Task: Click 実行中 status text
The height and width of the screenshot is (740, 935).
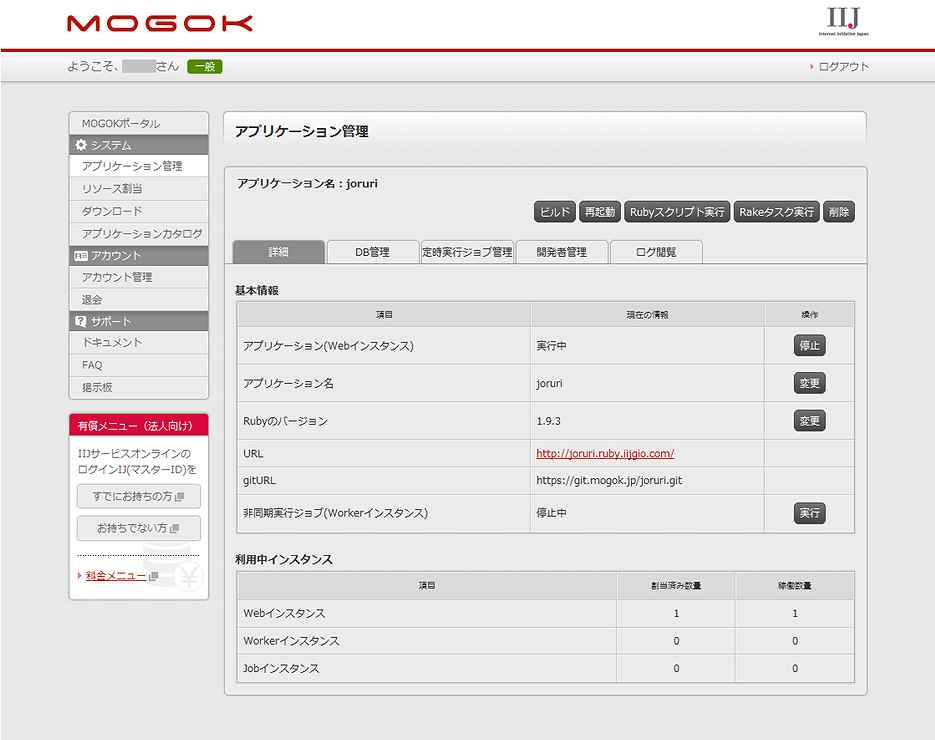Action: point(552,346)
